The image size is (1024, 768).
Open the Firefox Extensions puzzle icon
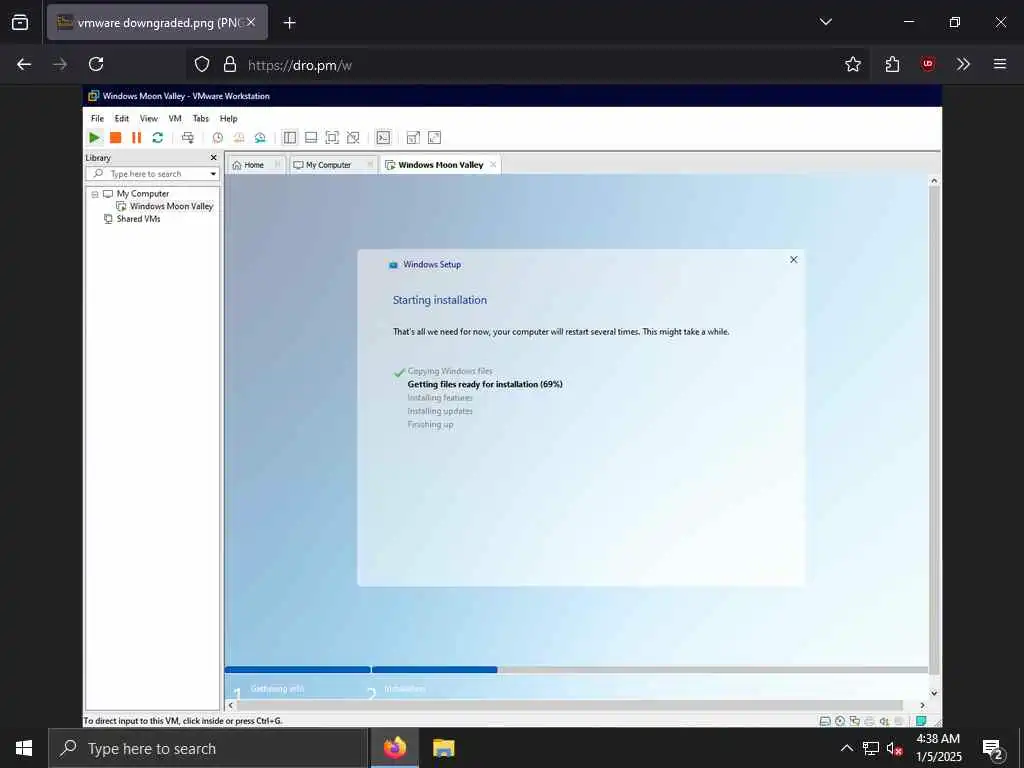(892, 64)
